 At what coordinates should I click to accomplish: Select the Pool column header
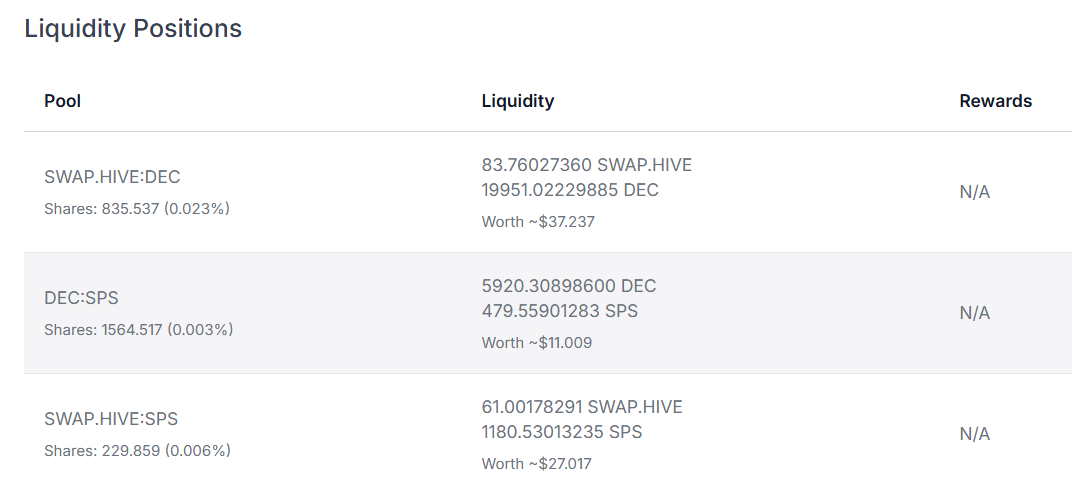(x=63, y=101)
